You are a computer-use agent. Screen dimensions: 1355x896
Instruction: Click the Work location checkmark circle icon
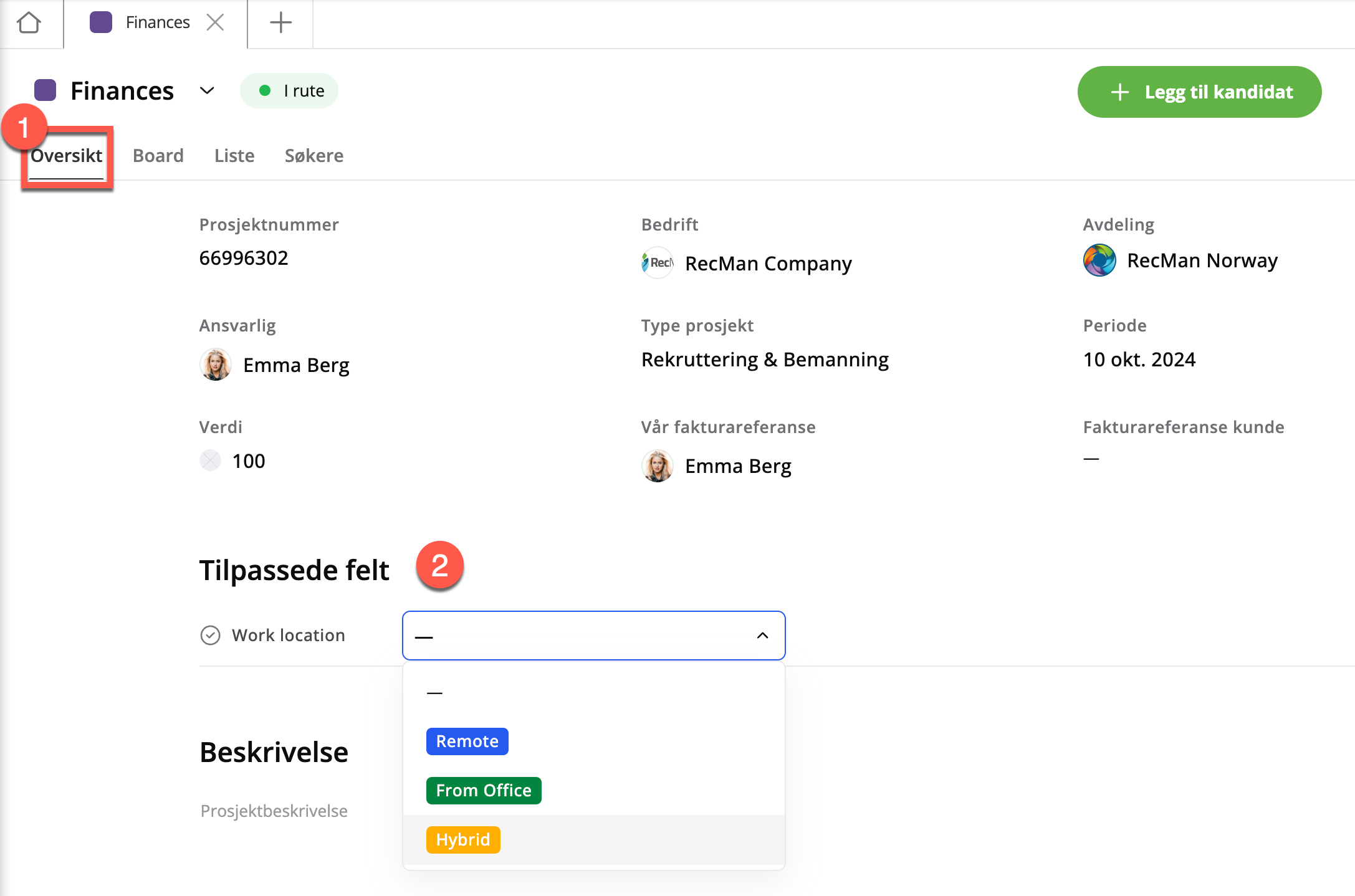click(x=211, y=635)
